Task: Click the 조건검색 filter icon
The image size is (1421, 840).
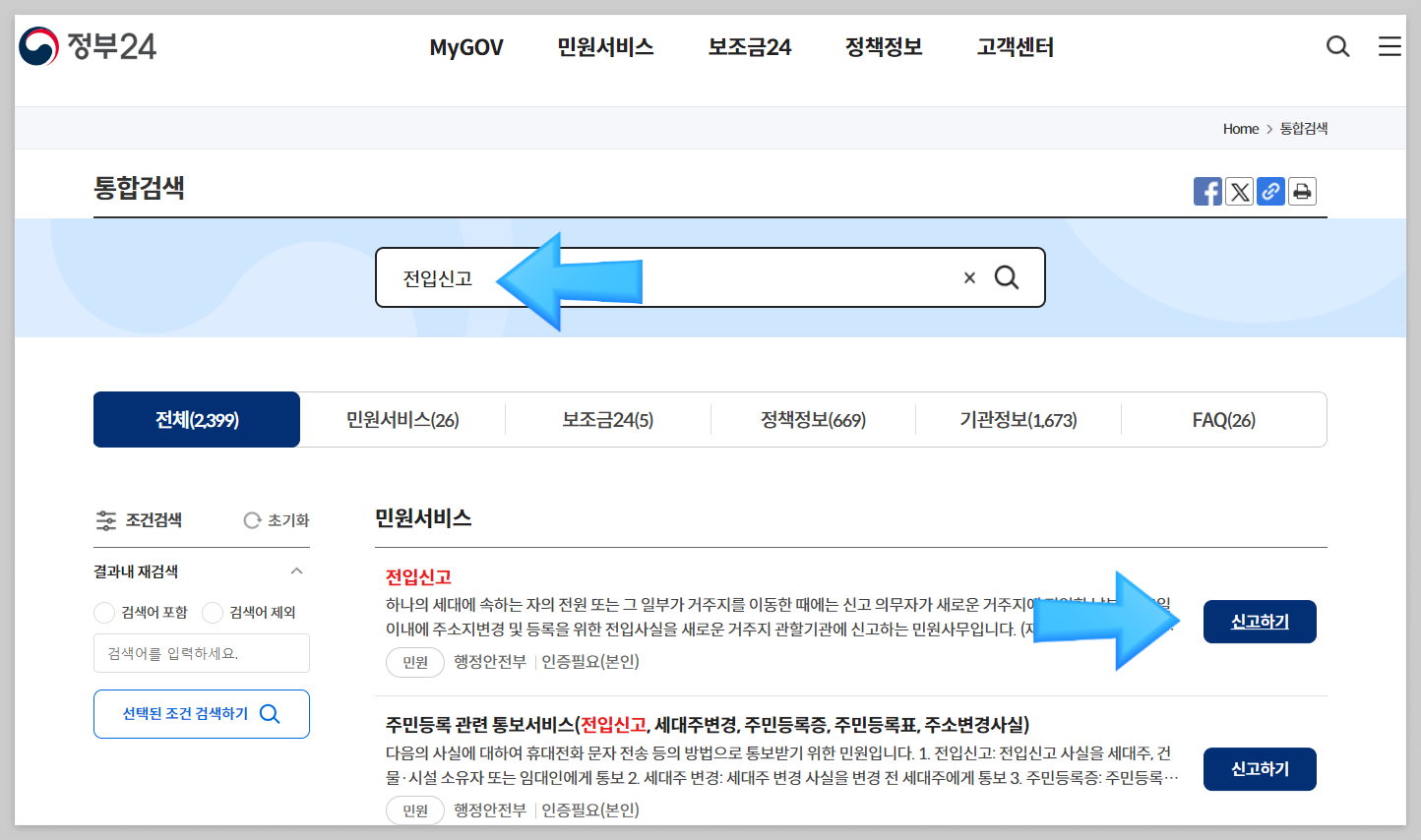Action: (x=105, y=519)
